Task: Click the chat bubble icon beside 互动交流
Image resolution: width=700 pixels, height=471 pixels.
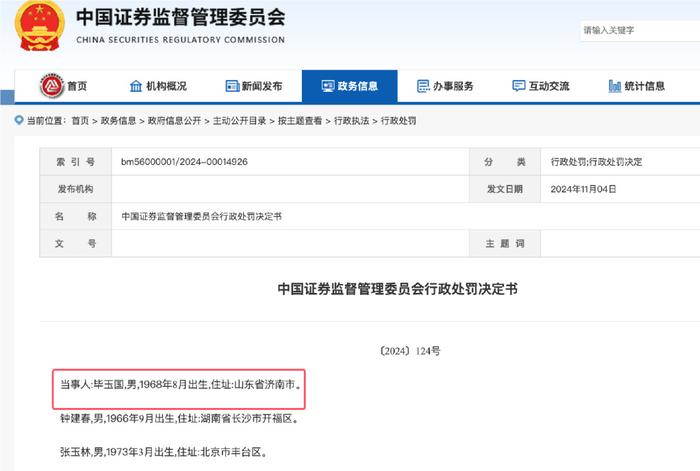Action: pos(519,86)
